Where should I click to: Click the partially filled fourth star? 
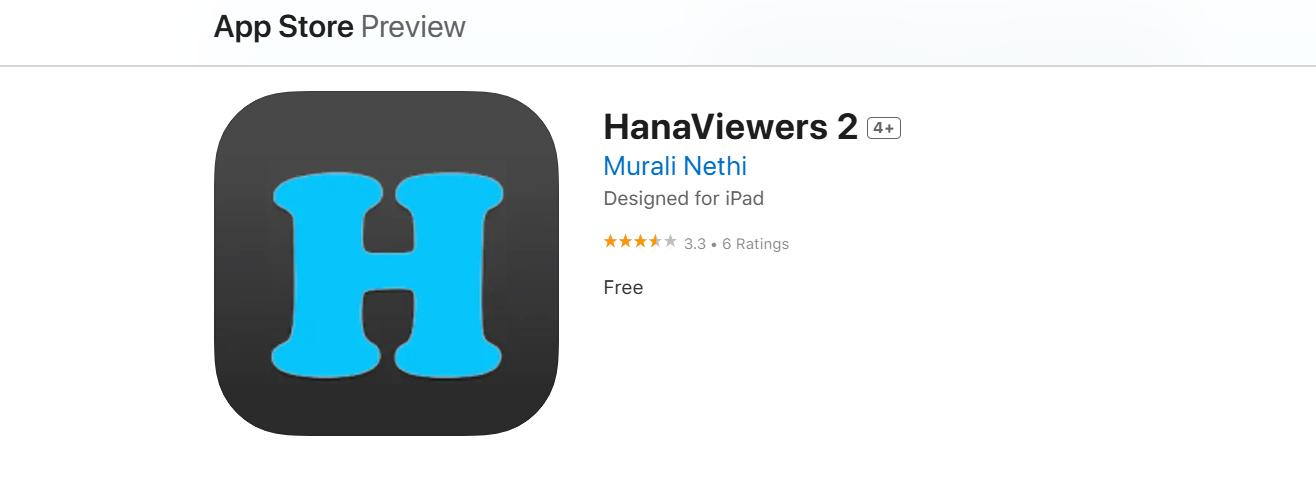(x=655, y=242)
